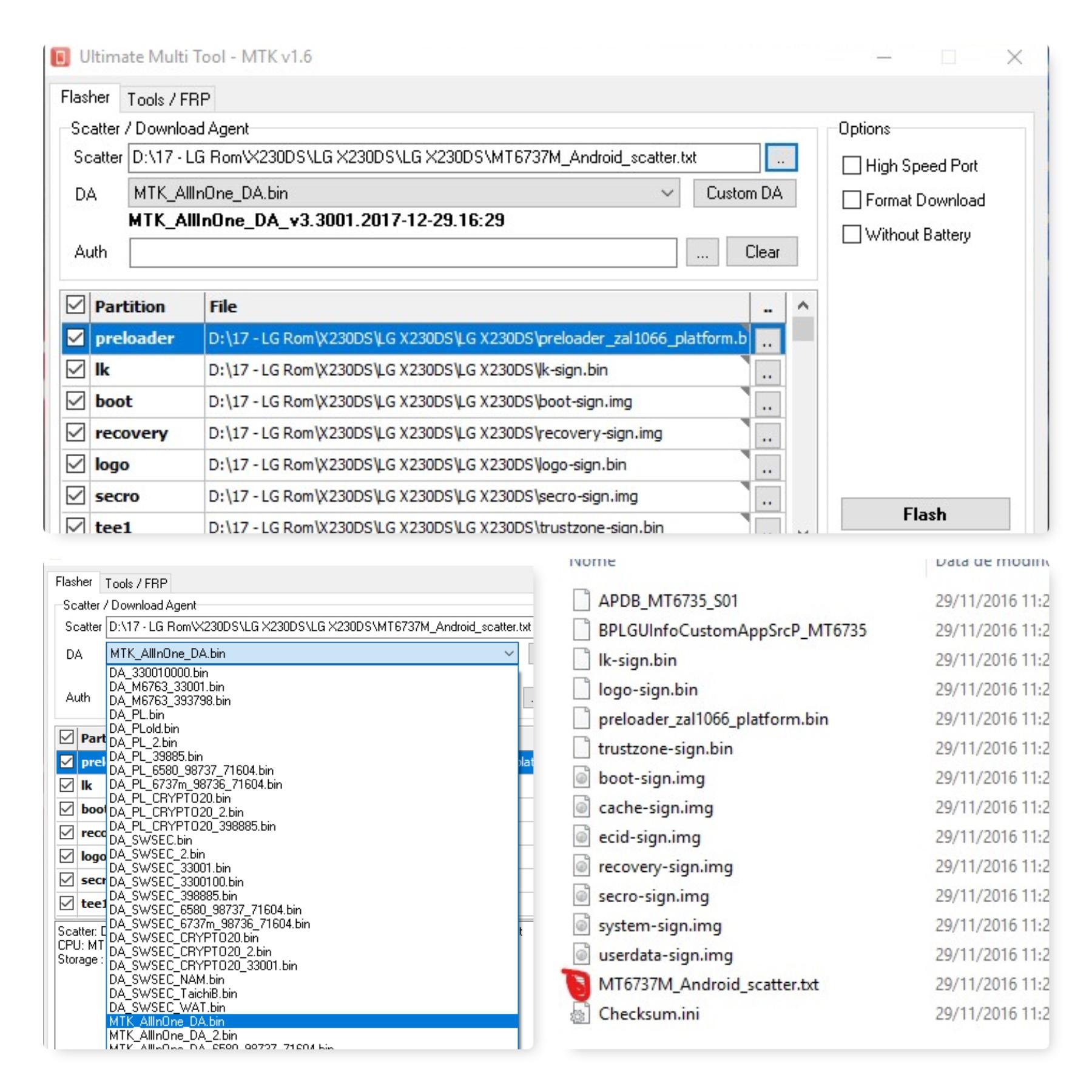Click the secro-sign.img disc icon
This screenshot has height=1092, width=1092.
(581, 895)
